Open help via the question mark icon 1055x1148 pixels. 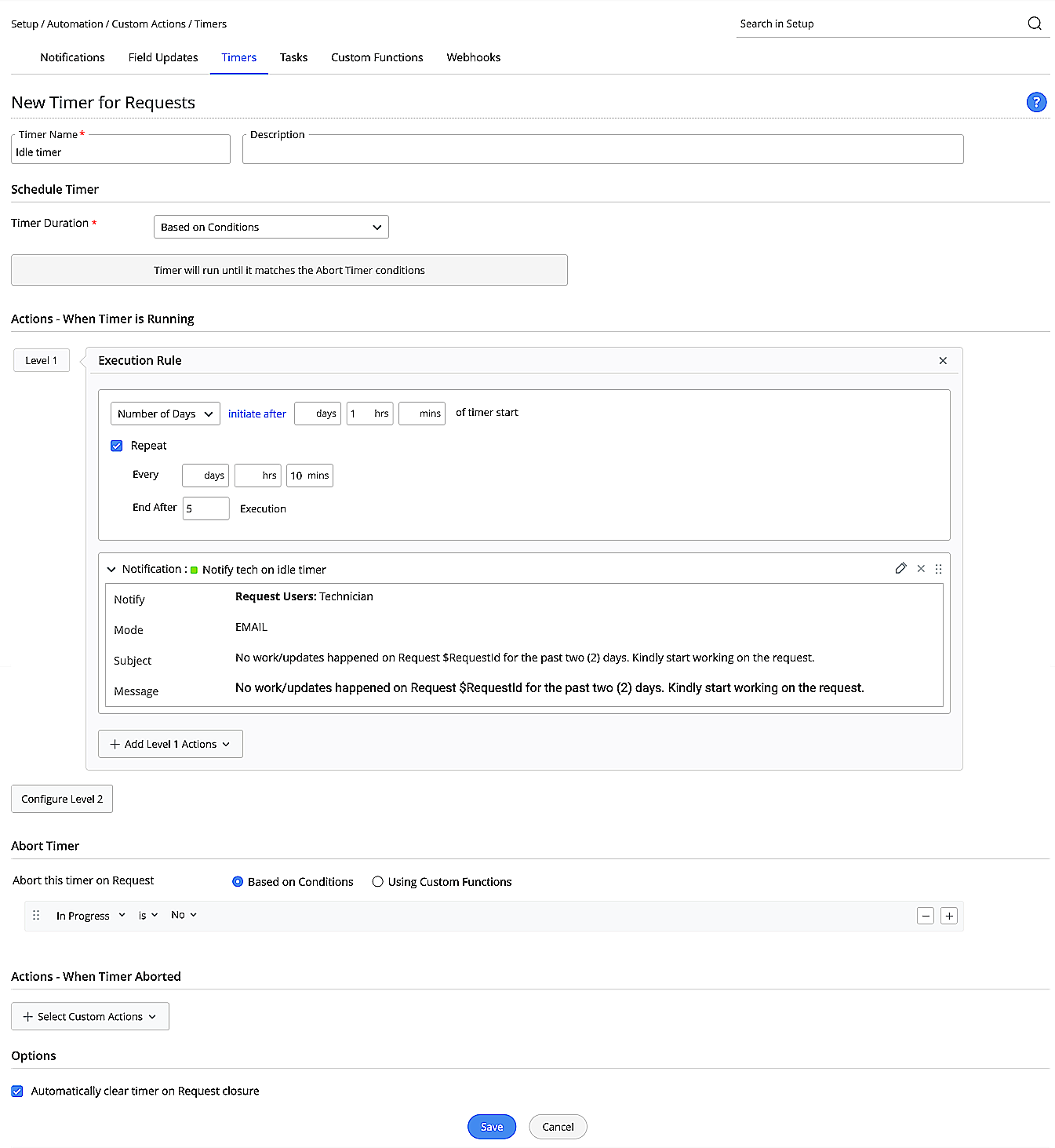[x=1036, y=102]
